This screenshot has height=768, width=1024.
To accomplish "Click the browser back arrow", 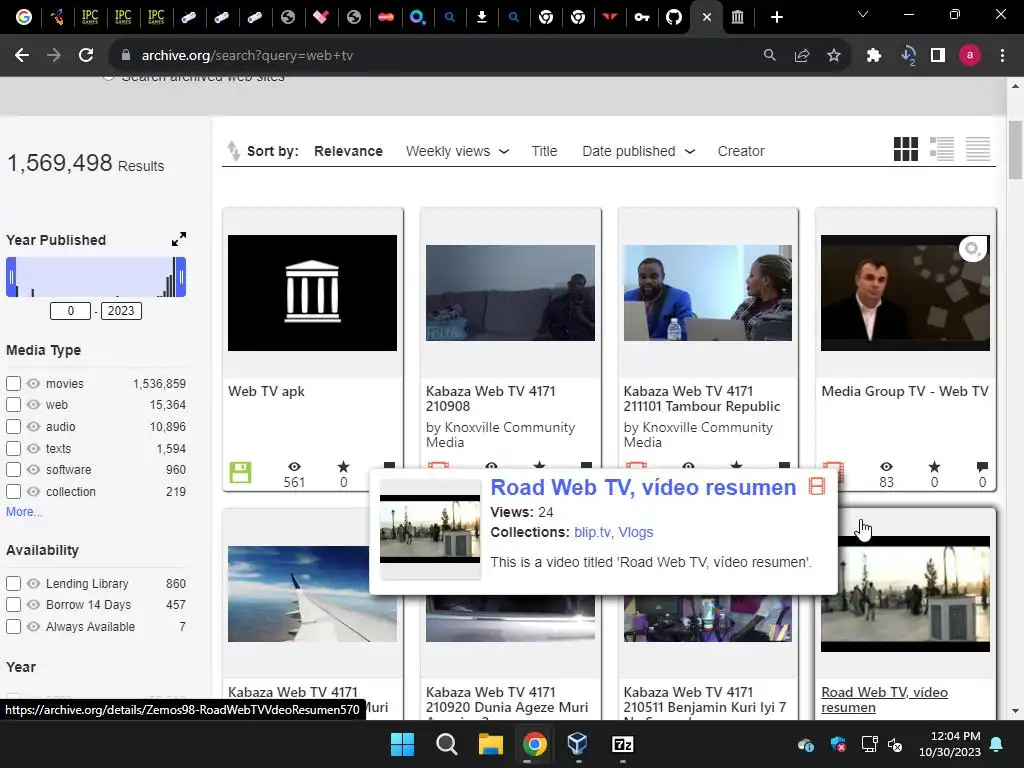I will click(22, 56).
